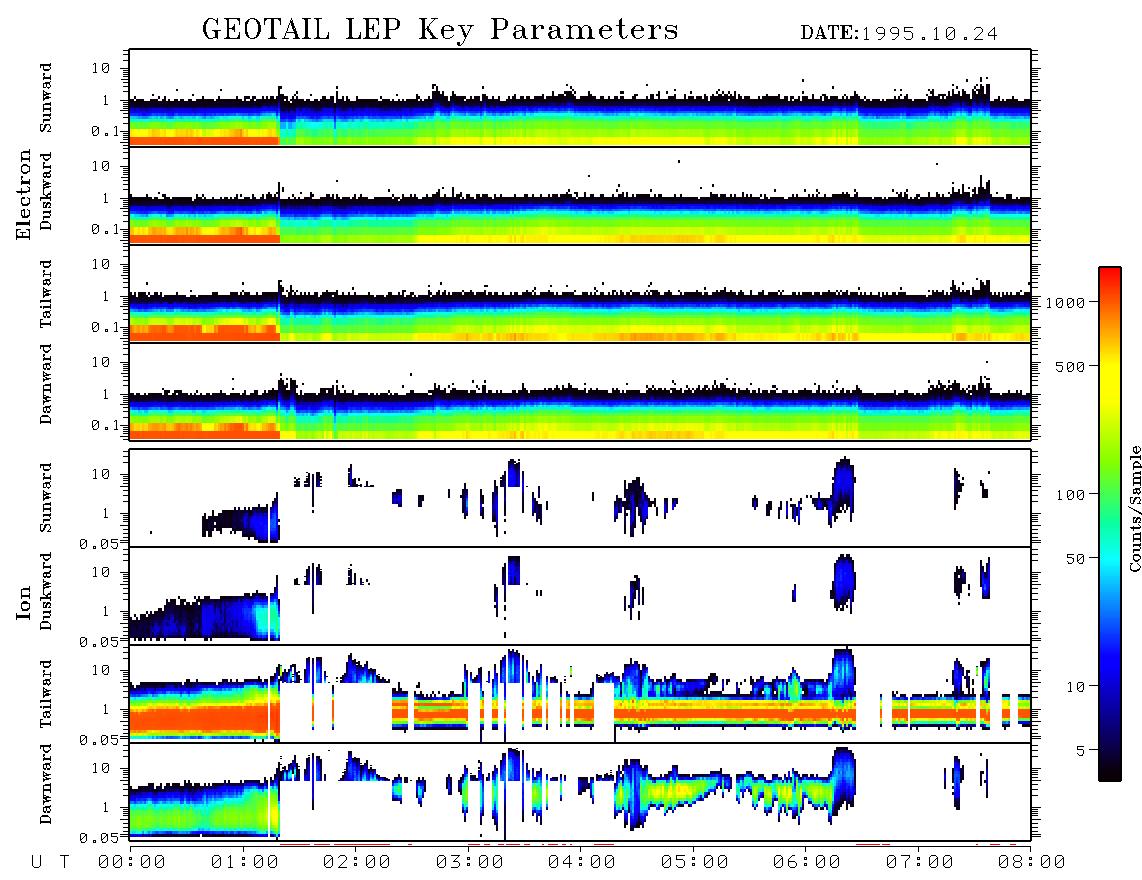This screenshot has width=1142, height=880.
Task: Select the Ion Tailward axis label
Action: (x=46, y=694)
